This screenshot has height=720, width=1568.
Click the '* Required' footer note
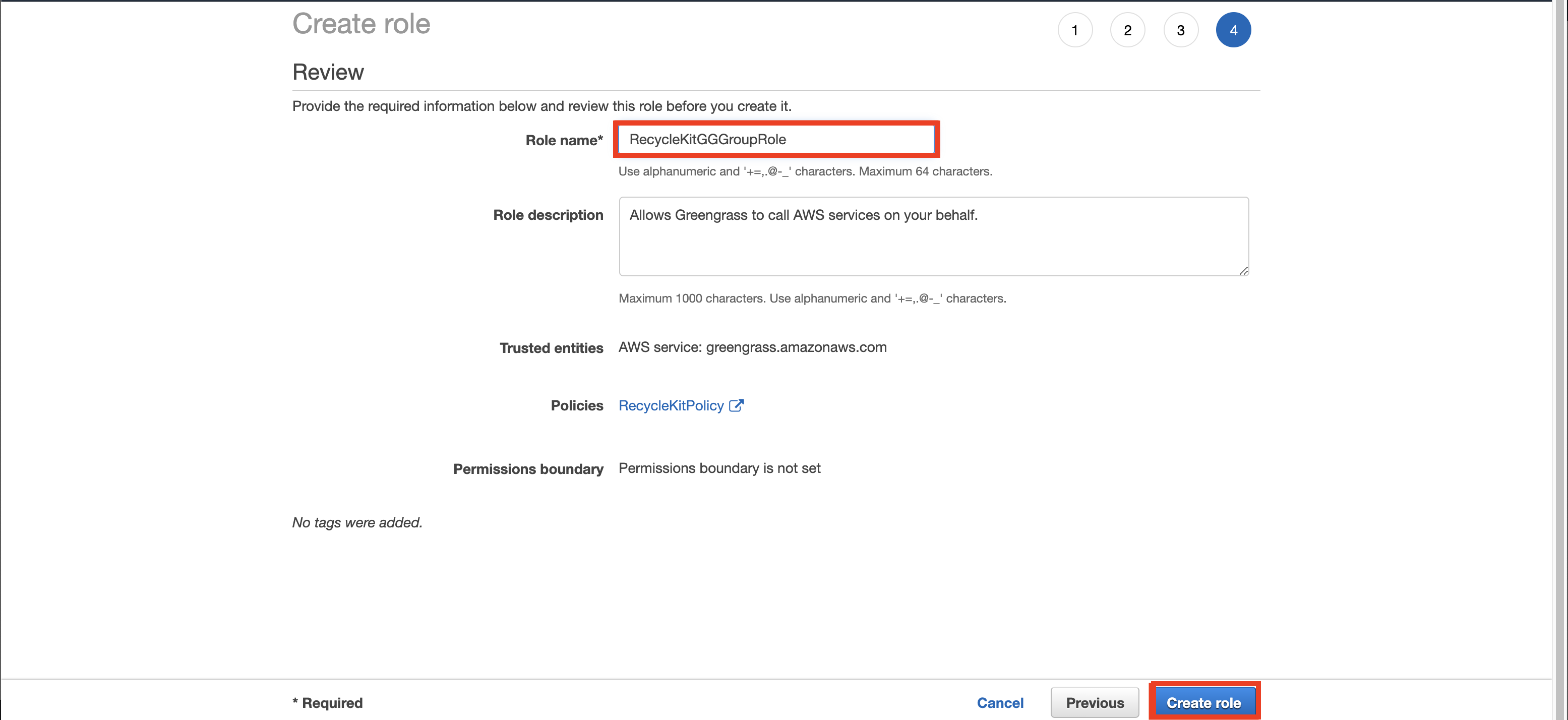(328, 703)
